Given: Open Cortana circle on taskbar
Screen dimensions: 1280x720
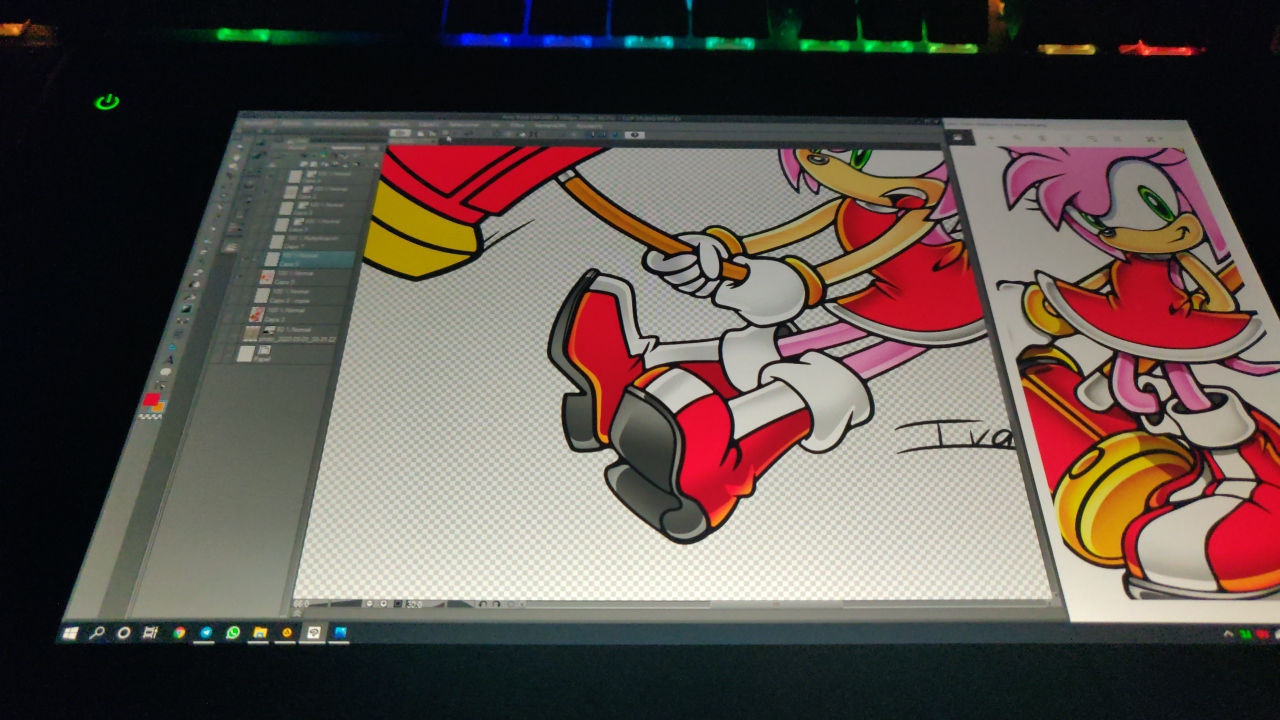Looking at the screenshot, I should pyautogui.click(x=124, y=633).
